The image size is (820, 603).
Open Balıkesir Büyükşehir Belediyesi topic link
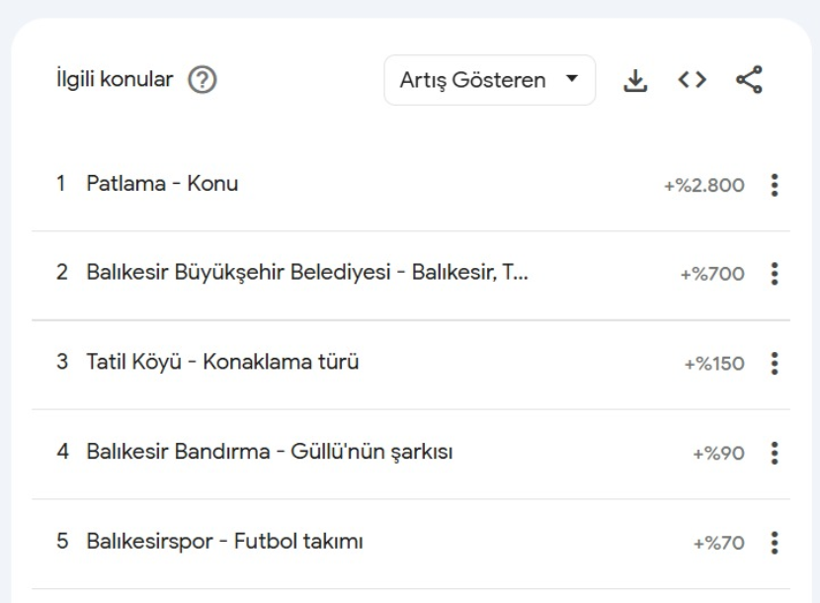[x=307, y=273]
